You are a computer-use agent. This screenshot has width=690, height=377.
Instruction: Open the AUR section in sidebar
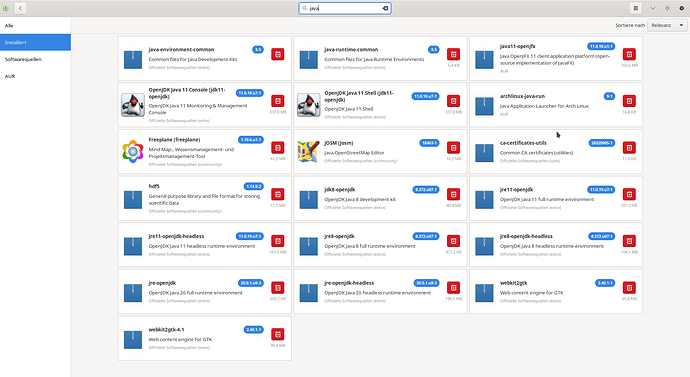tap(35, 76)
